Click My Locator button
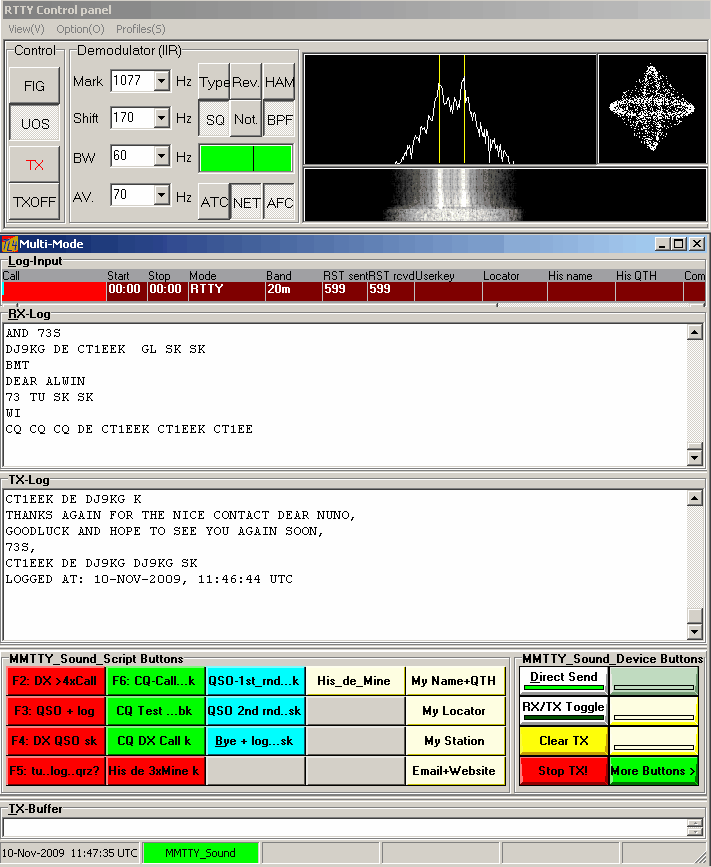711x867 pixels. (454, 711)
